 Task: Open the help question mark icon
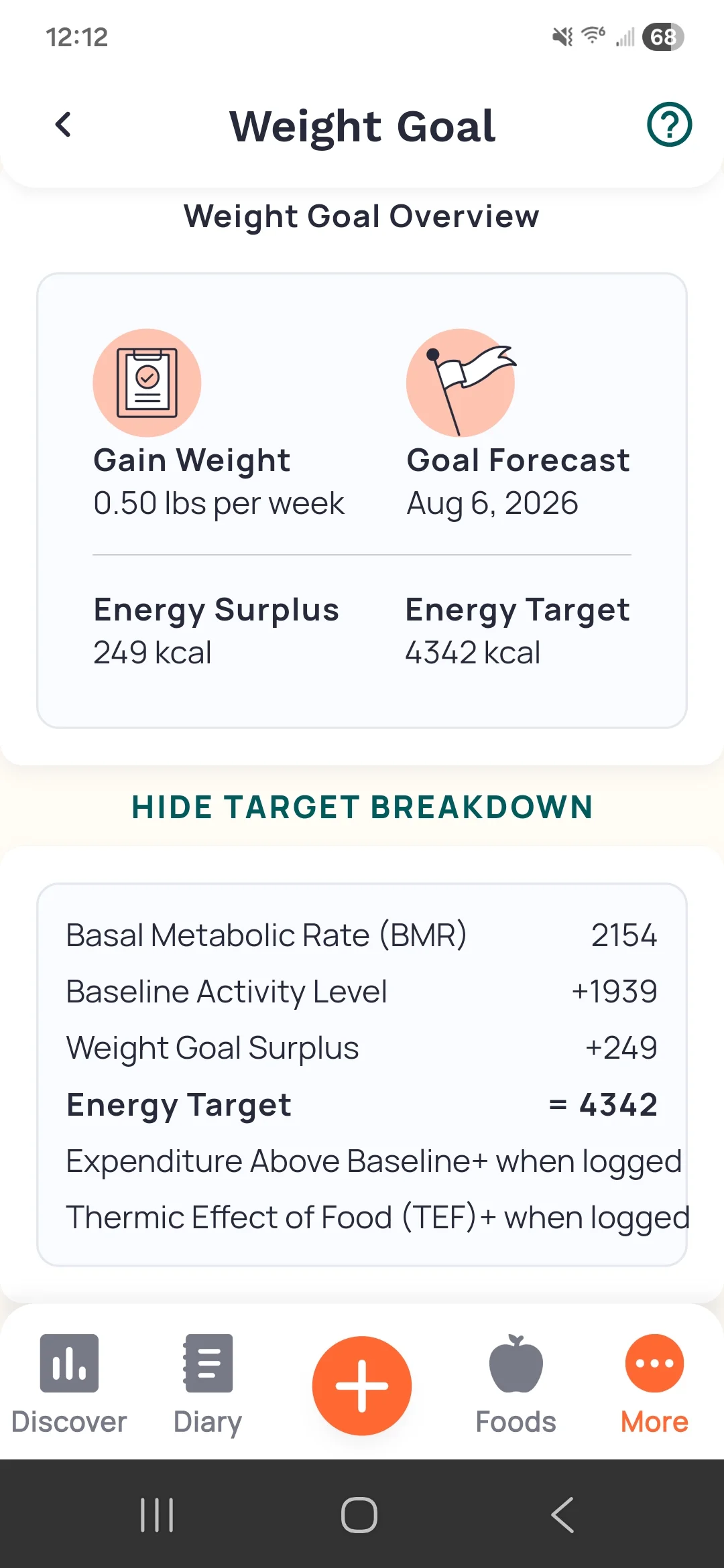669,125
